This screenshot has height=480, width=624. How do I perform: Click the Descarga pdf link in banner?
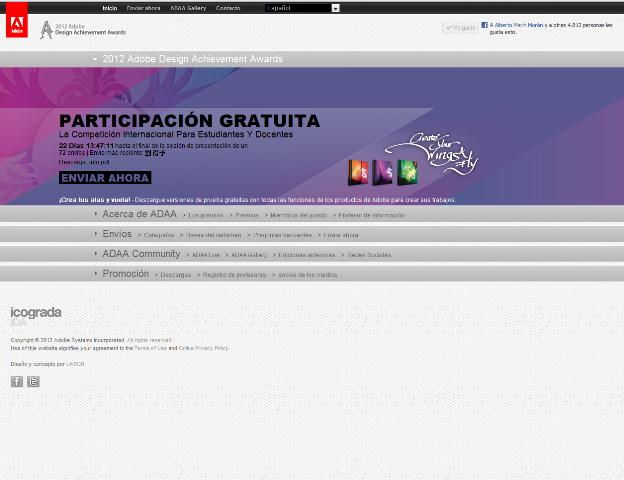click(x=84, y=162)
